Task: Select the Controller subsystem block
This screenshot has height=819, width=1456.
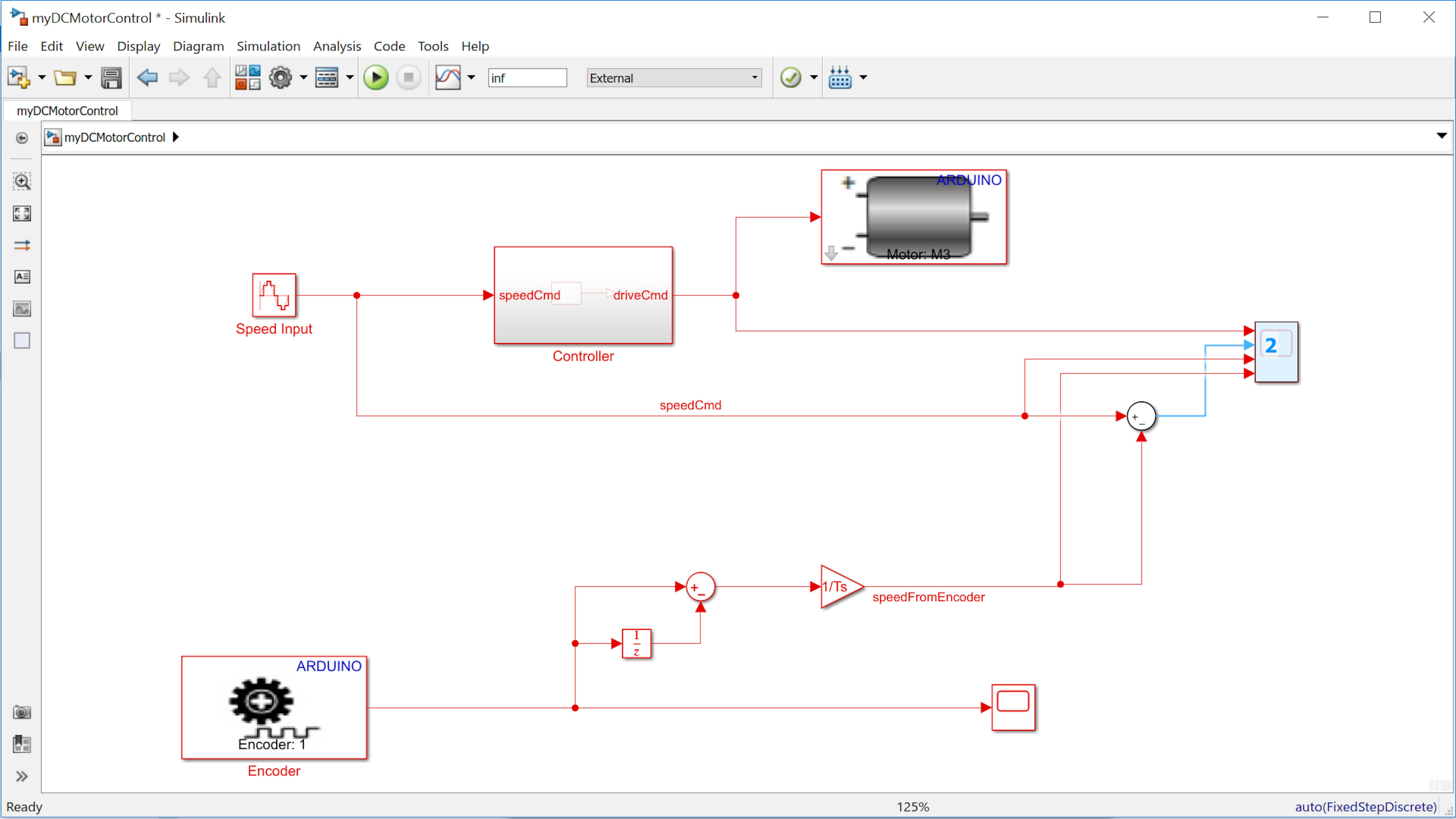Action: coord(583,295)
